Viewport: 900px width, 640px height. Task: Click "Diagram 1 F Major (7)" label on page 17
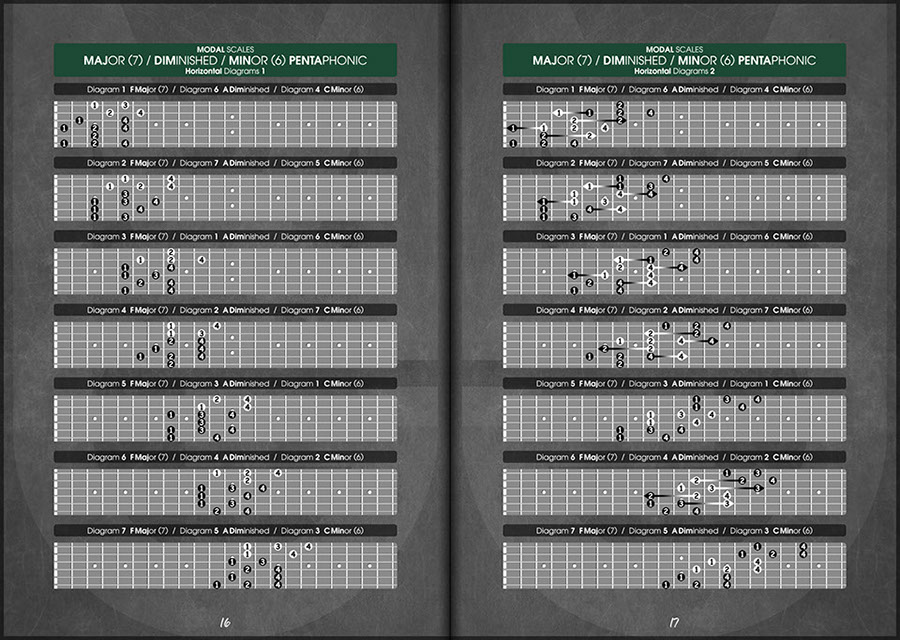[x=577, y=90]
